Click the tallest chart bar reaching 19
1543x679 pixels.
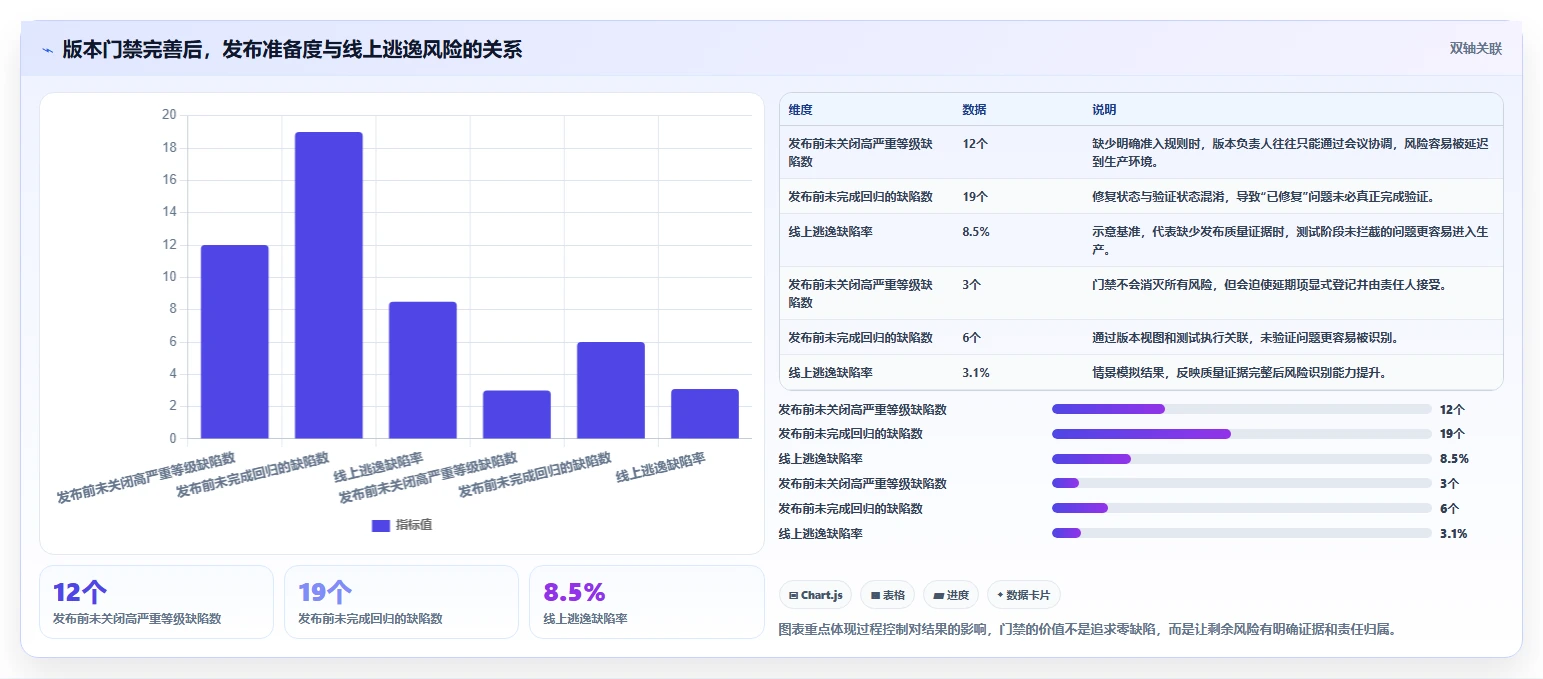pos(328,285)
